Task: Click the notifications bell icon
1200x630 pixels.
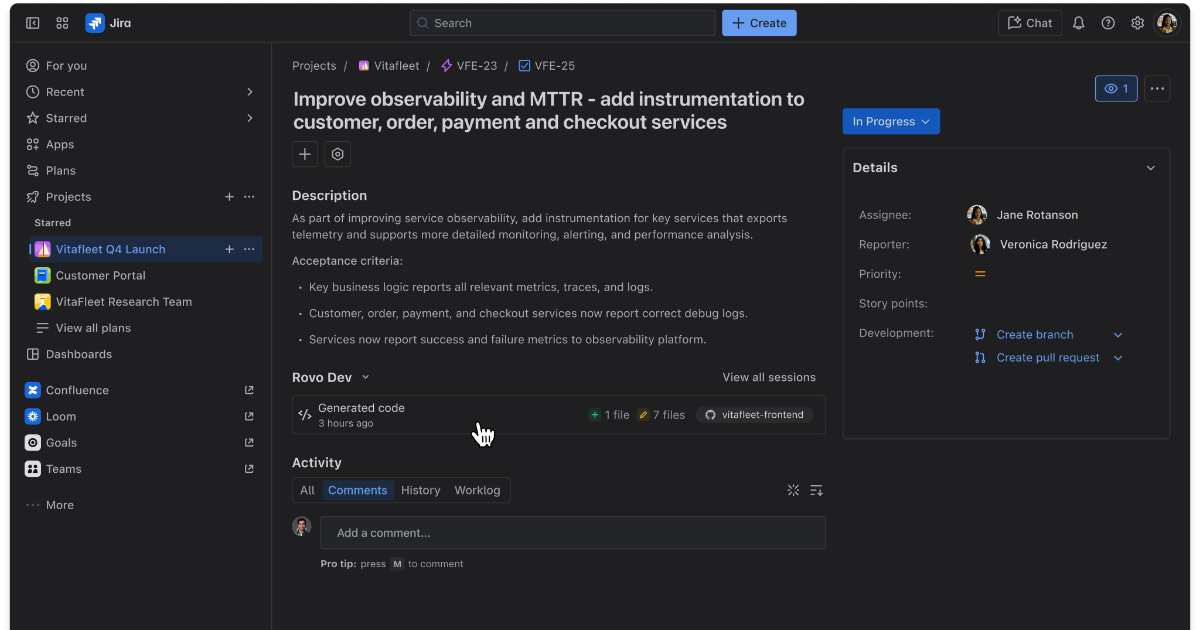Action: click(1078, 23)
